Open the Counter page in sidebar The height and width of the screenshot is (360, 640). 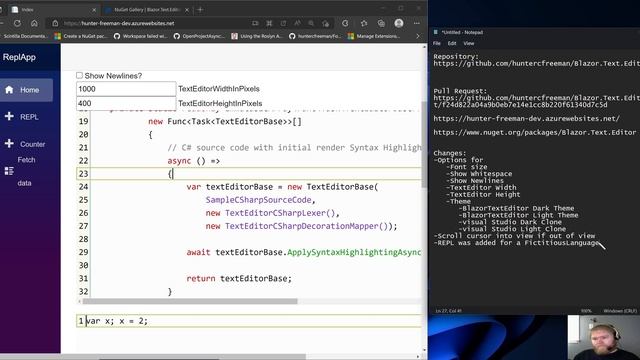tap(27, 144)
